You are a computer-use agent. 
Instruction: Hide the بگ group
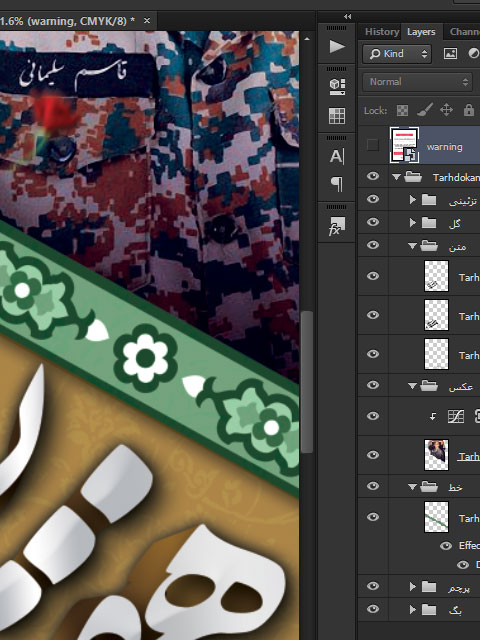coord(373,609)
